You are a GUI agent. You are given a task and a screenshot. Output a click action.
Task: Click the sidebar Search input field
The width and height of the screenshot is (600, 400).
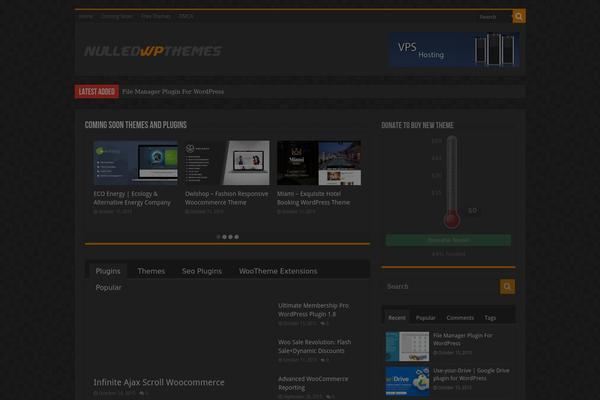[440, 287]
